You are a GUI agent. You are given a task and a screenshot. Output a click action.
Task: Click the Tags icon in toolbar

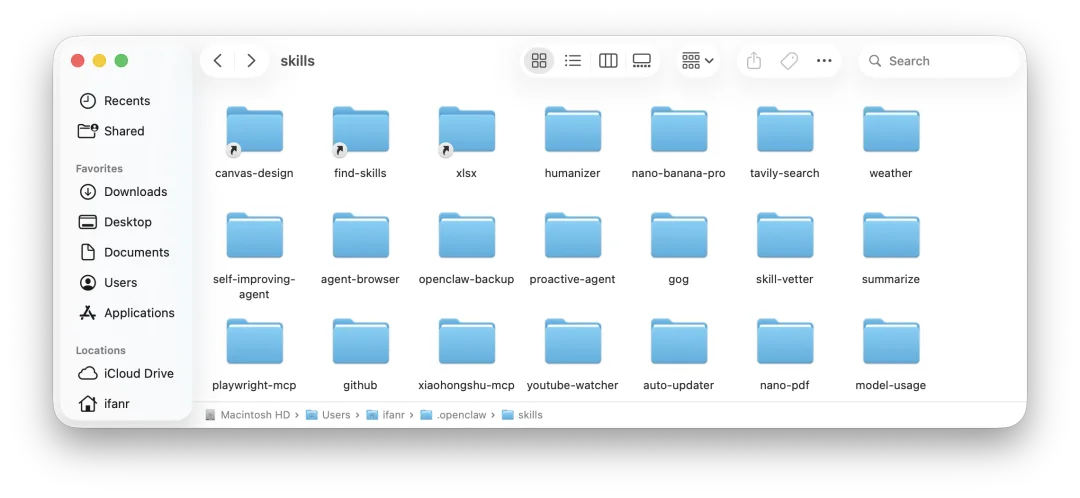click(x=789, y=61)
